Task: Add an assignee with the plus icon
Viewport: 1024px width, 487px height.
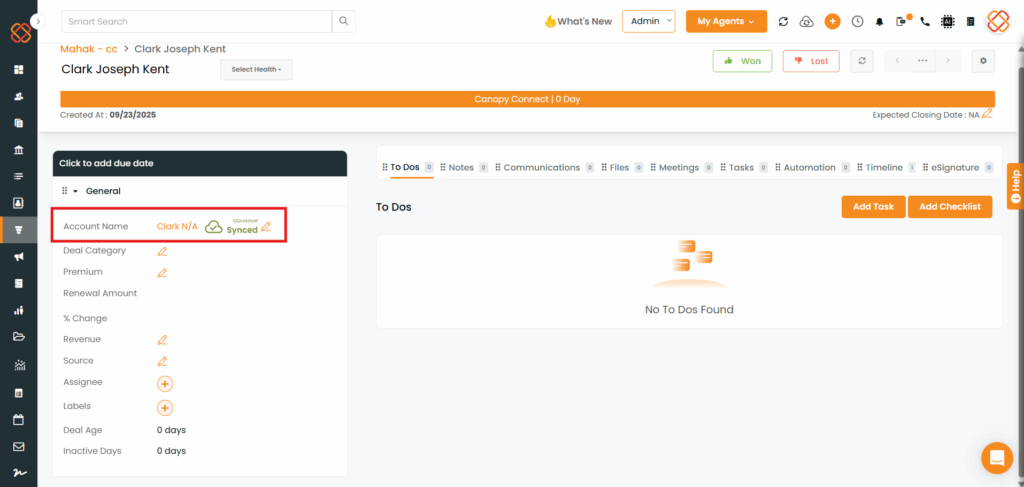Action: pyautogui.click(x=165, y=383)
